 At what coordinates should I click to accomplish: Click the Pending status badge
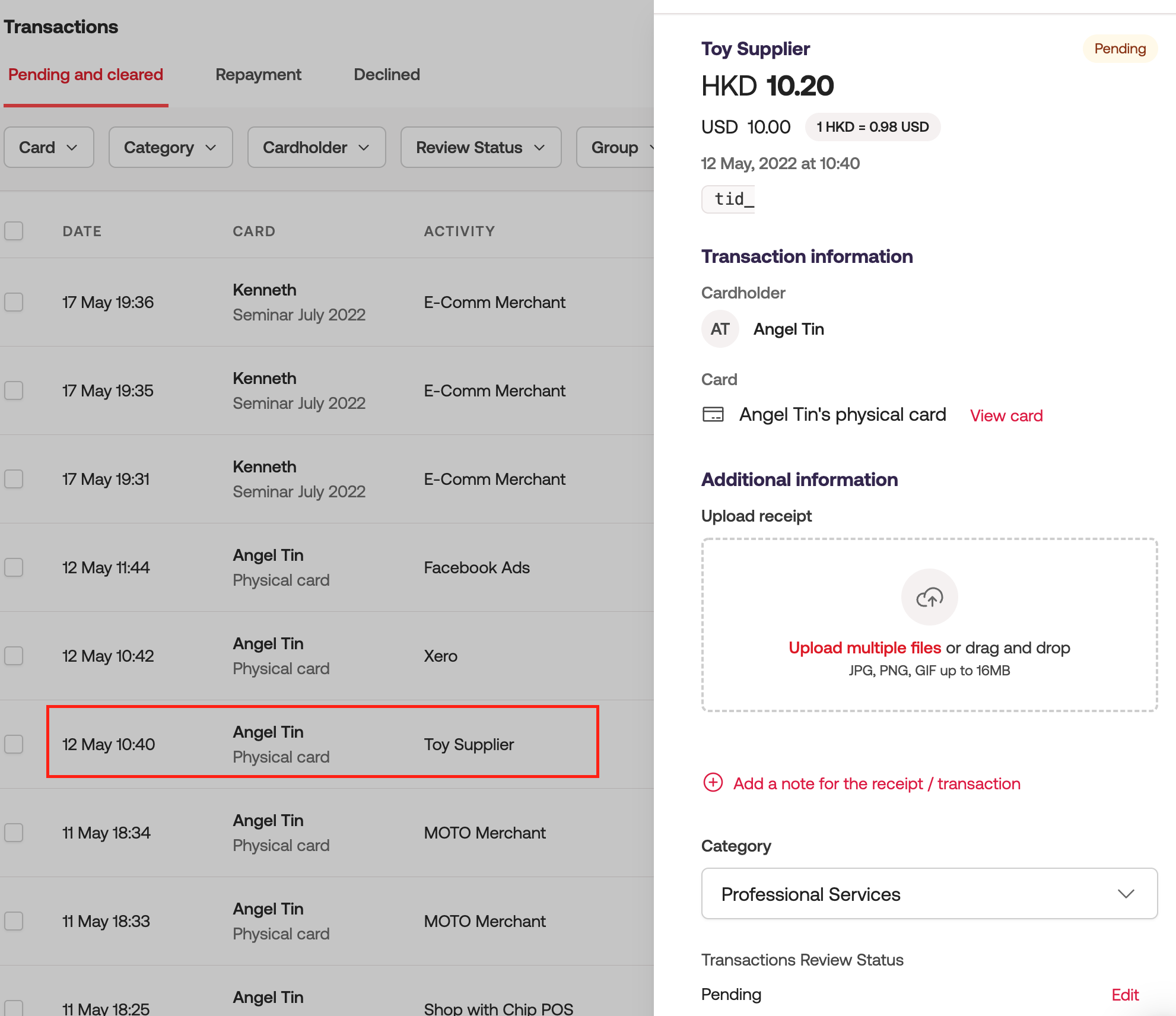[x=1119, y=49]
